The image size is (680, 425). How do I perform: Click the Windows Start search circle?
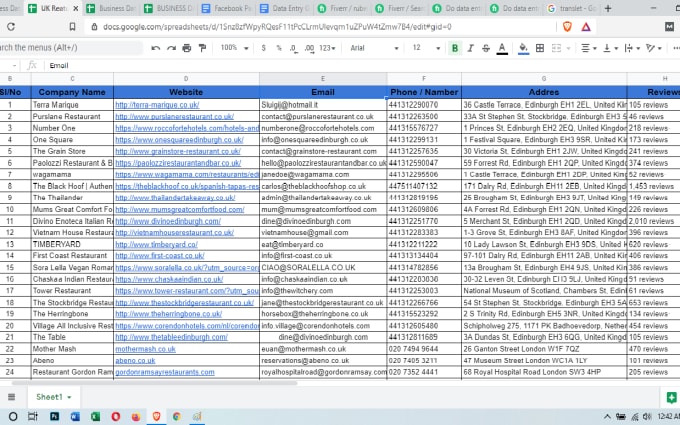(x=13, y=417)
